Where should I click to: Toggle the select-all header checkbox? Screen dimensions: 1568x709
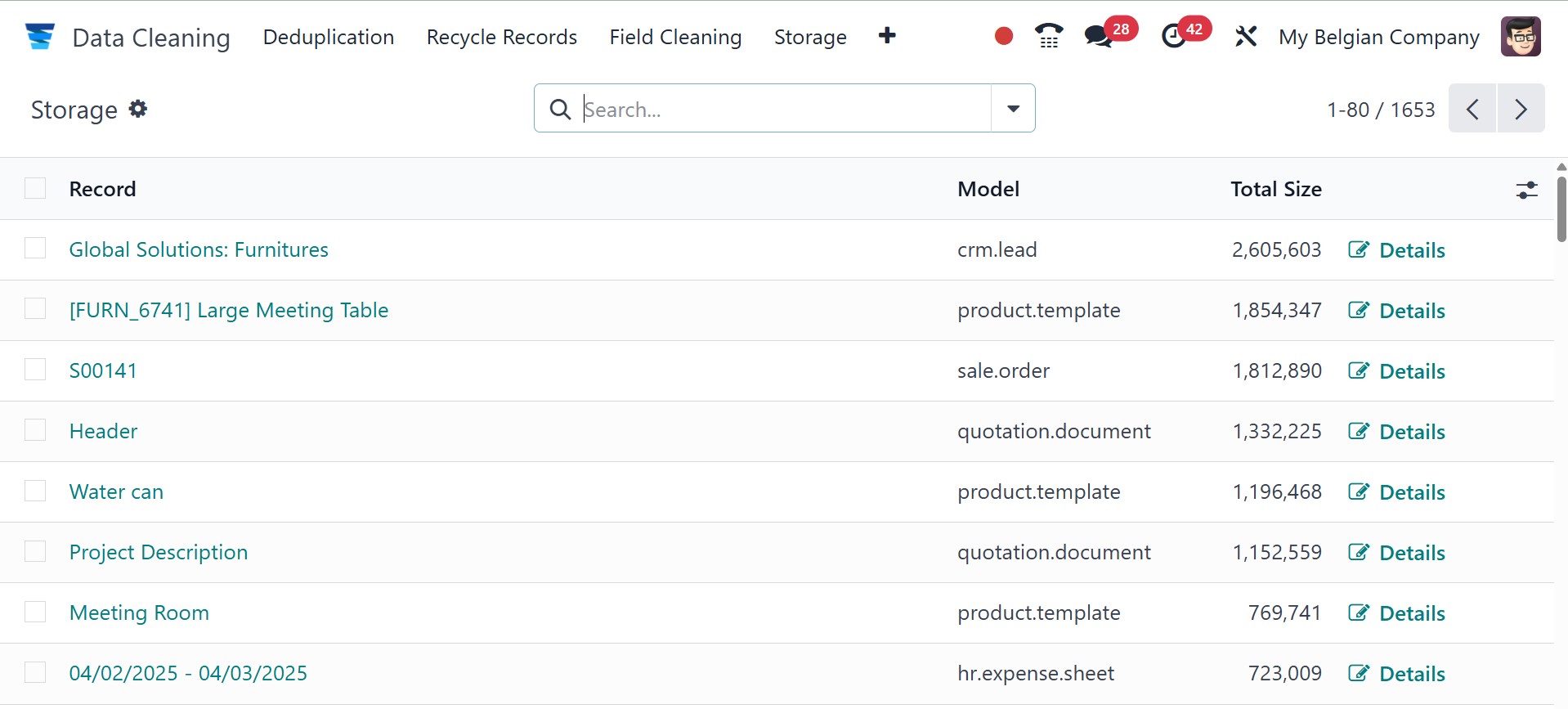pyautogui.click(x=35, y=189)
